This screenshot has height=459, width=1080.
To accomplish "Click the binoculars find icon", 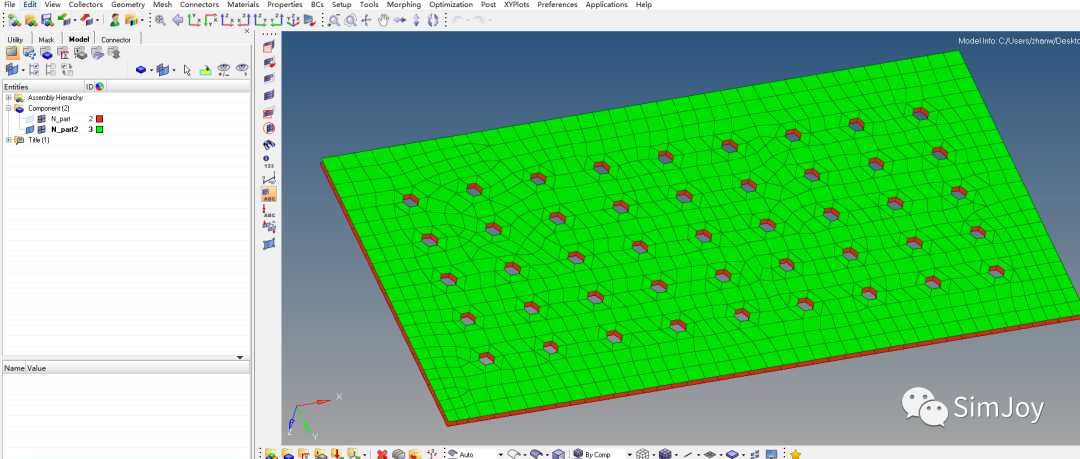I will tap(269, 144).
